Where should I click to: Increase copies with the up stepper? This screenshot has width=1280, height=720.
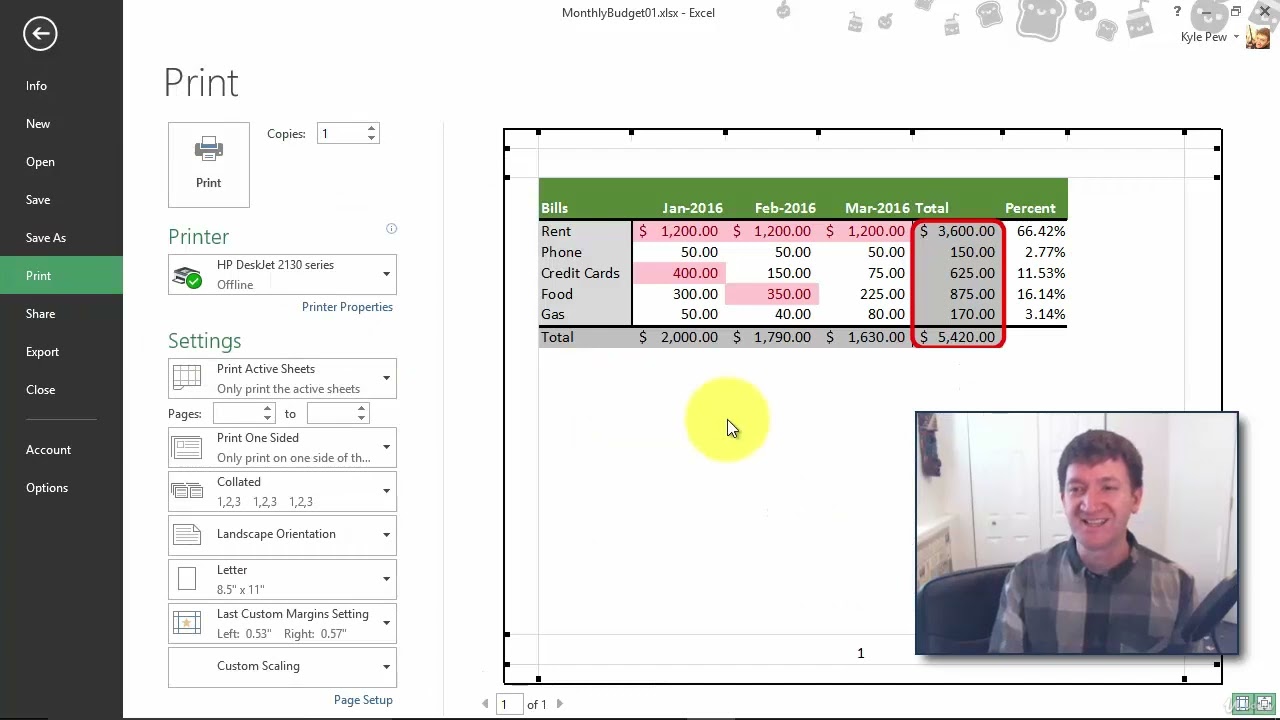click(371, 129)
